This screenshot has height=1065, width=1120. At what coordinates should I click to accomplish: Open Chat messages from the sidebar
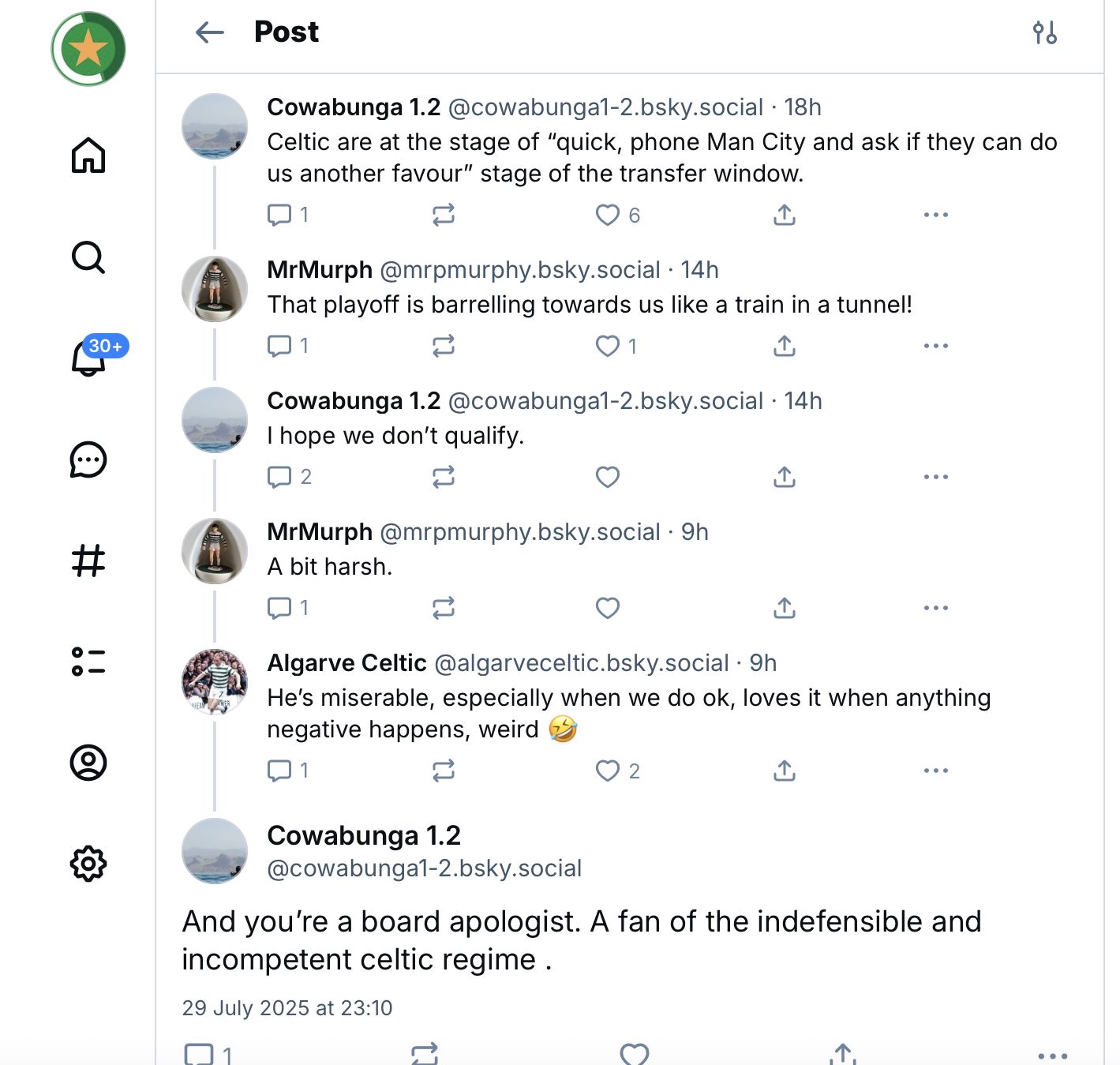coord(88,459)
